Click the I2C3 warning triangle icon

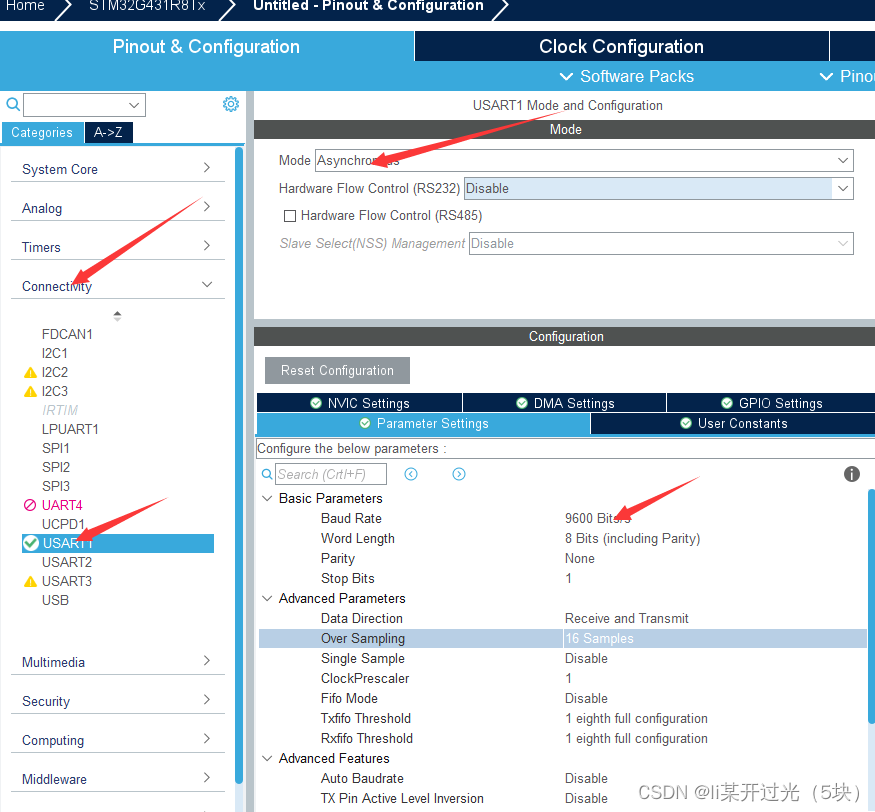(30, 391)
